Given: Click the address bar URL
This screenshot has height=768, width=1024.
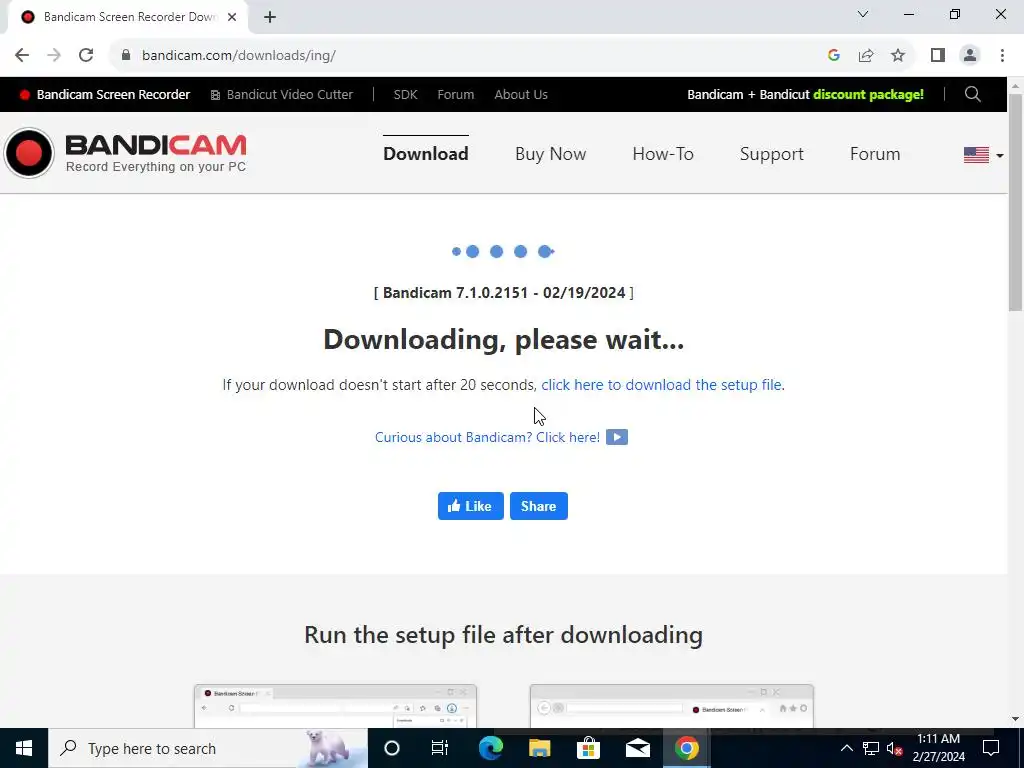Looking at the screenshot, I should click(239, 56).
